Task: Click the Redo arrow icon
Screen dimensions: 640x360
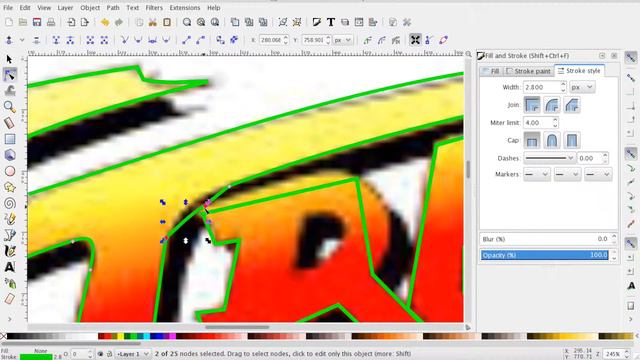Action: [119, 22]
